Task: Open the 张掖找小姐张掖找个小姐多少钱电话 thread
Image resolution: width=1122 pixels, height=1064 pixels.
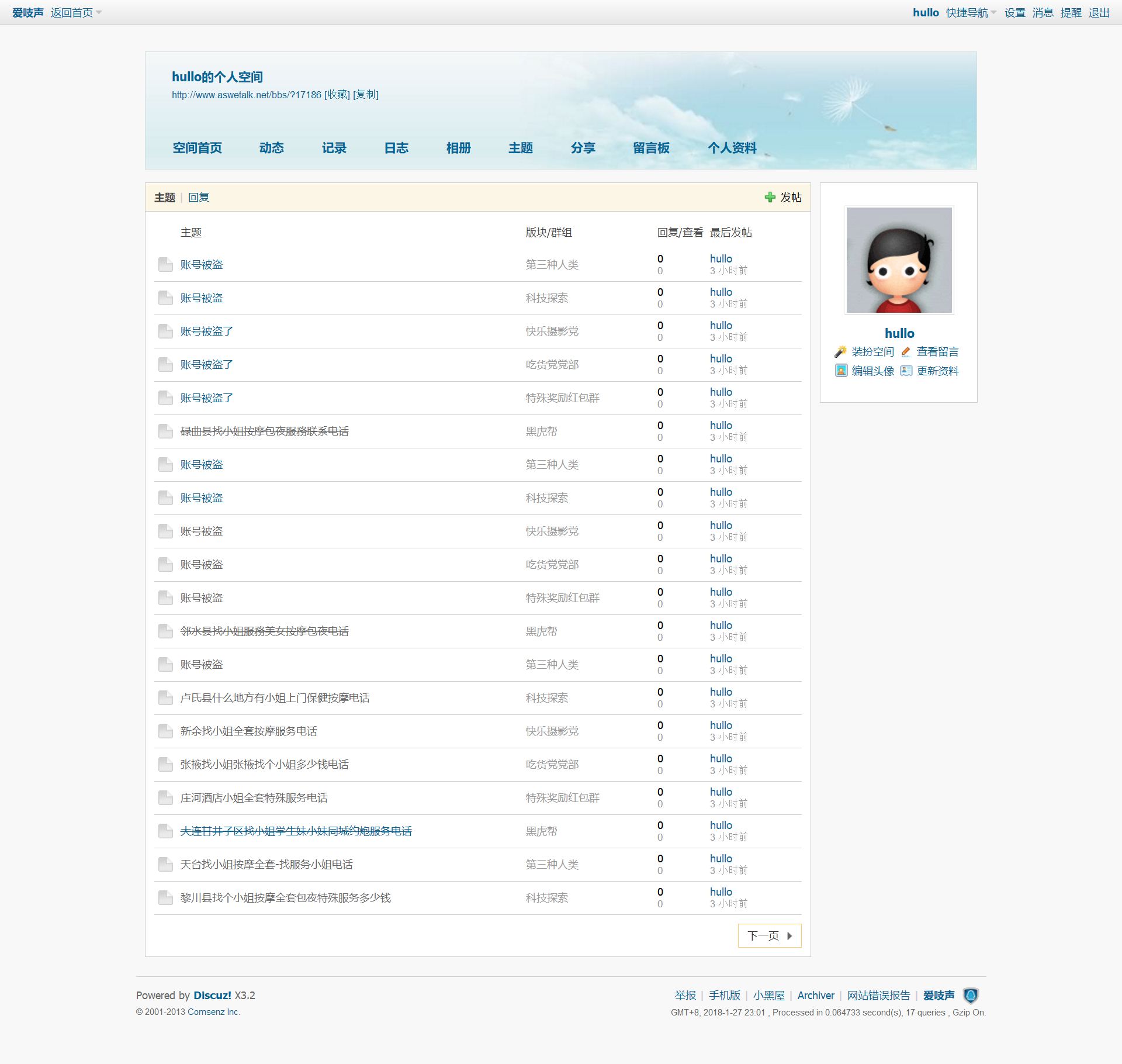Action: [265, 765]
